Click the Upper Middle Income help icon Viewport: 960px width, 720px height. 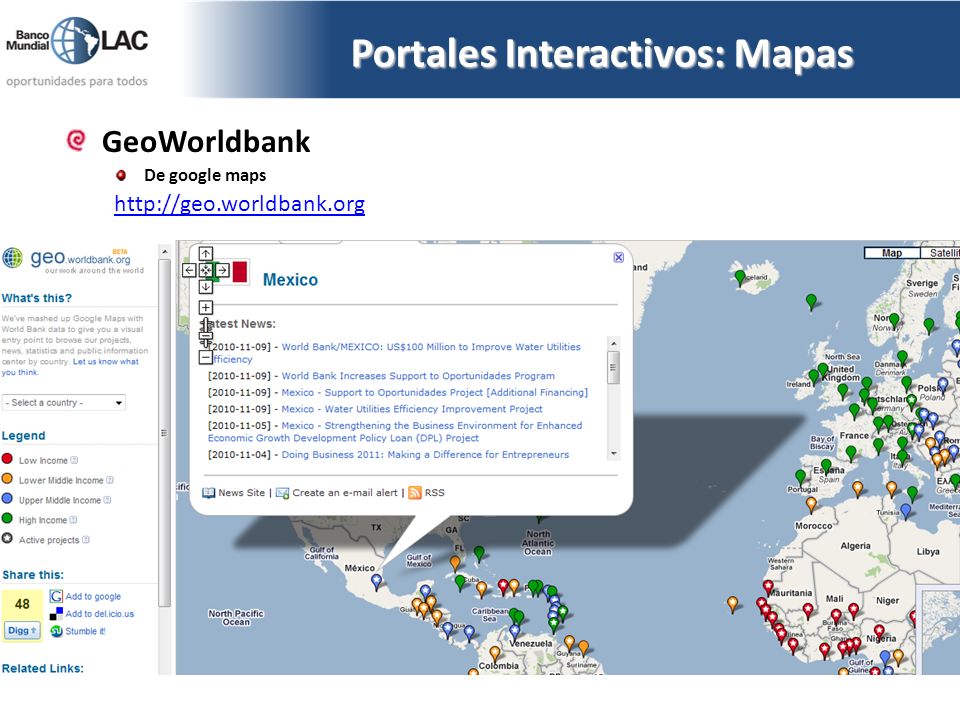click(x=107, y=500)
